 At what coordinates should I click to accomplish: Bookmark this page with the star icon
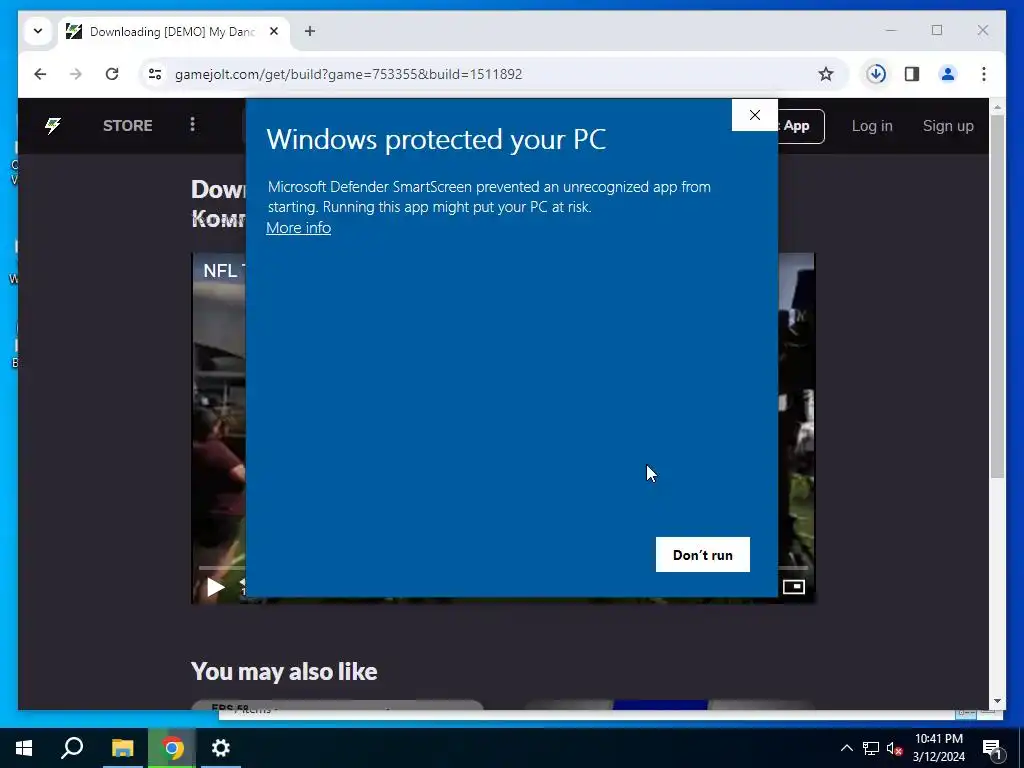[x=825, y=74]
